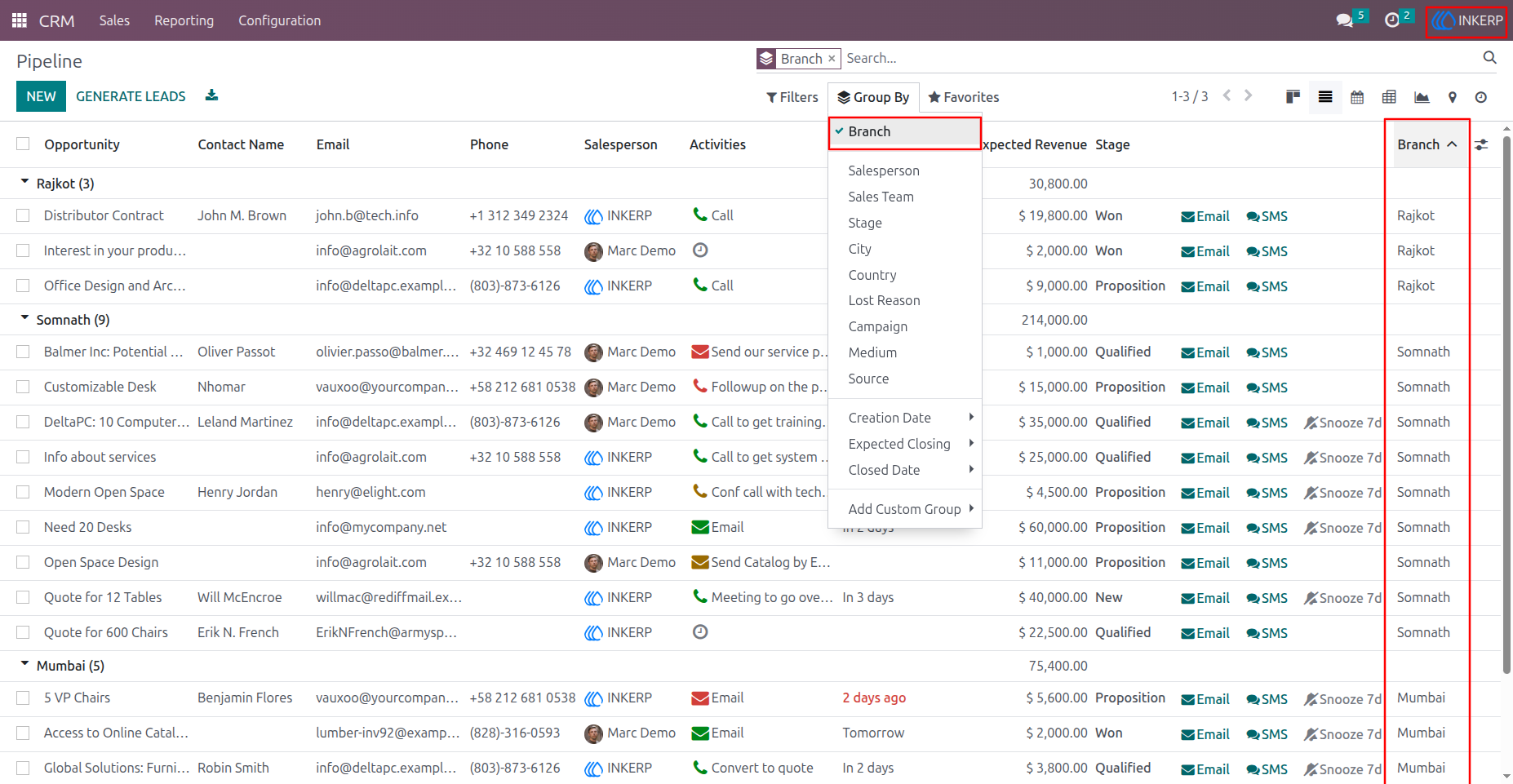Viewport: 1513px width, 784px height.
Task: Sort by the Branch column header
Action: tap(1426, 144)
